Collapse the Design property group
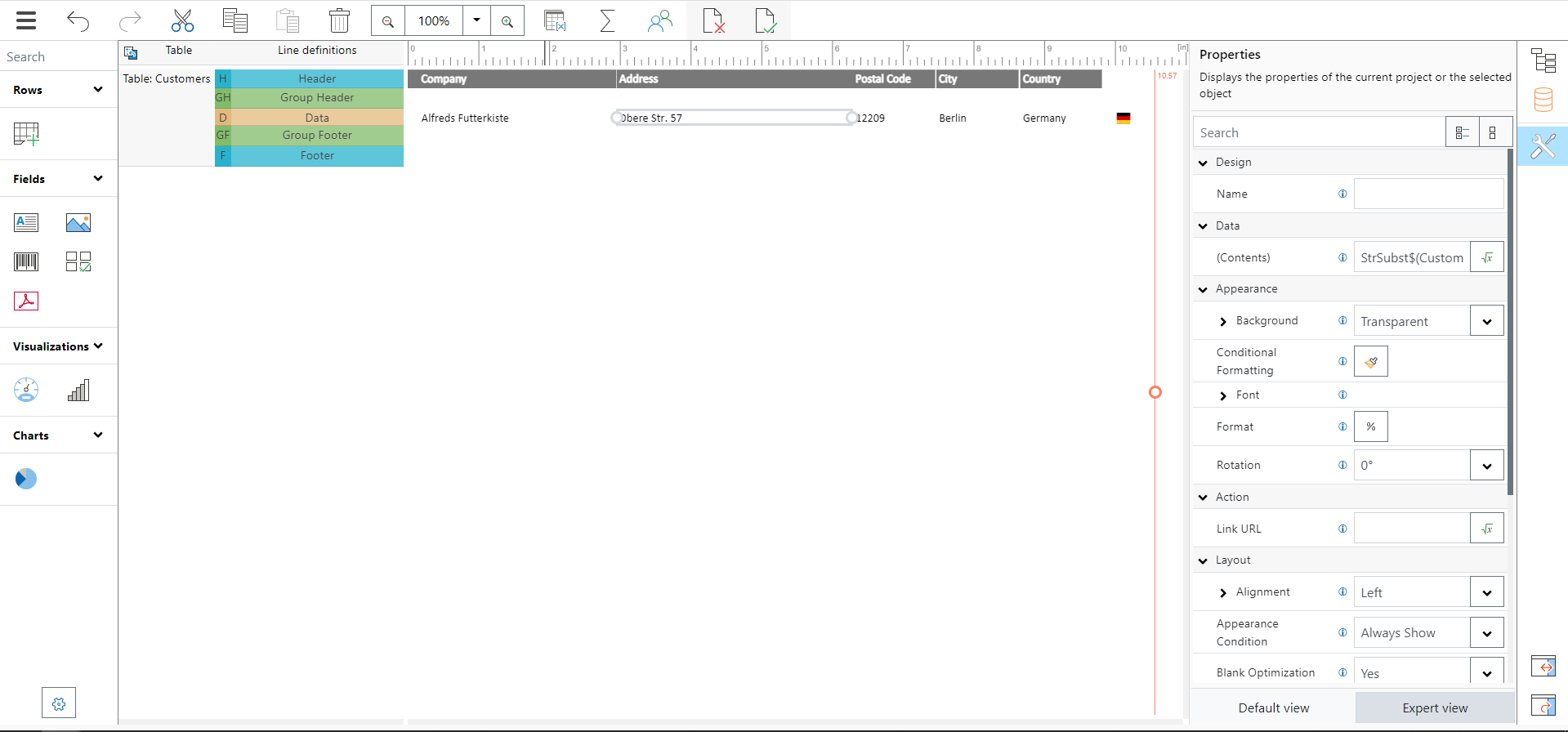This screenshot has height=732, width=1568. pos(1203,163)
